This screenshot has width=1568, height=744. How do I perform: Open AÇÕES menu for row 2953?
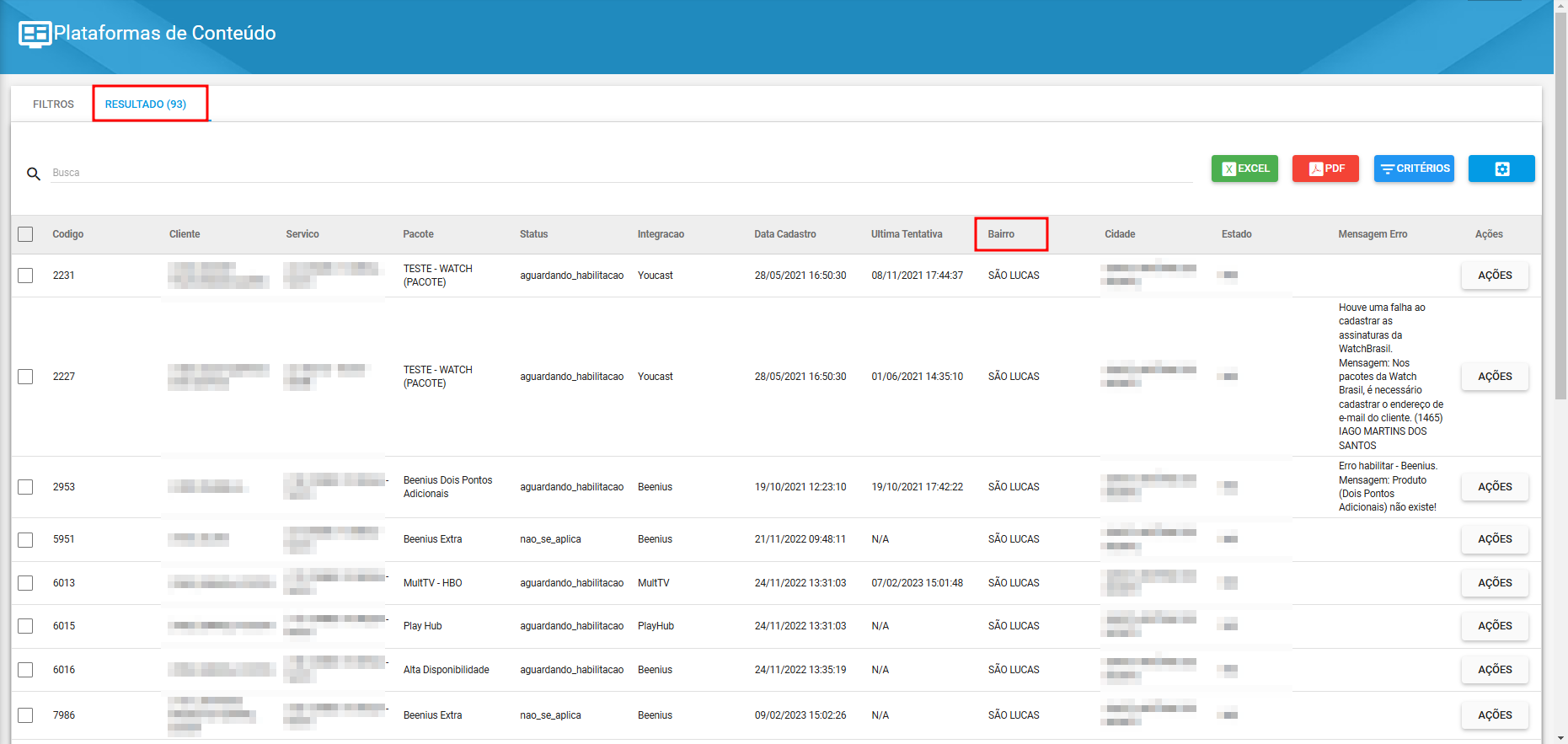coord(1495,487)
